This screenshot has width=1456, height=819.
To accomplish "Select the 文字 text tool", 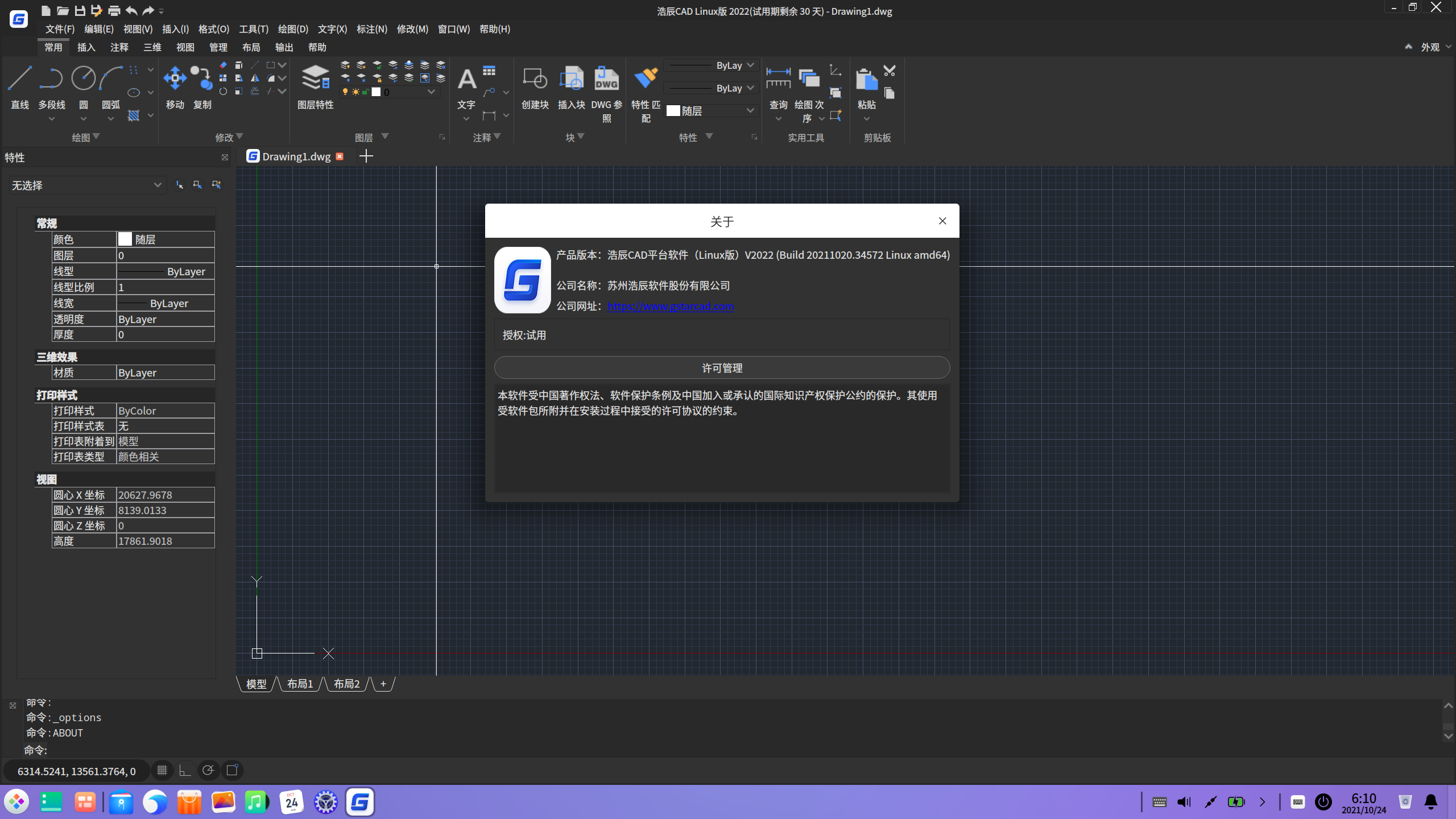I will tap(466, 78).
